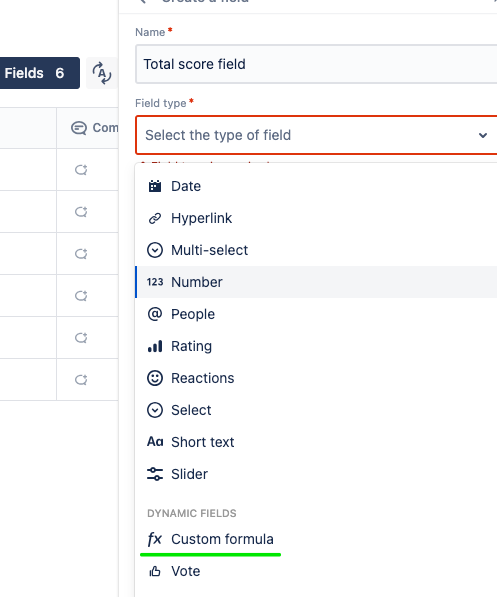This screenshot has height=597, width=497.
Task: Click the Rating bar chart icon
Action: coord(155,346)
